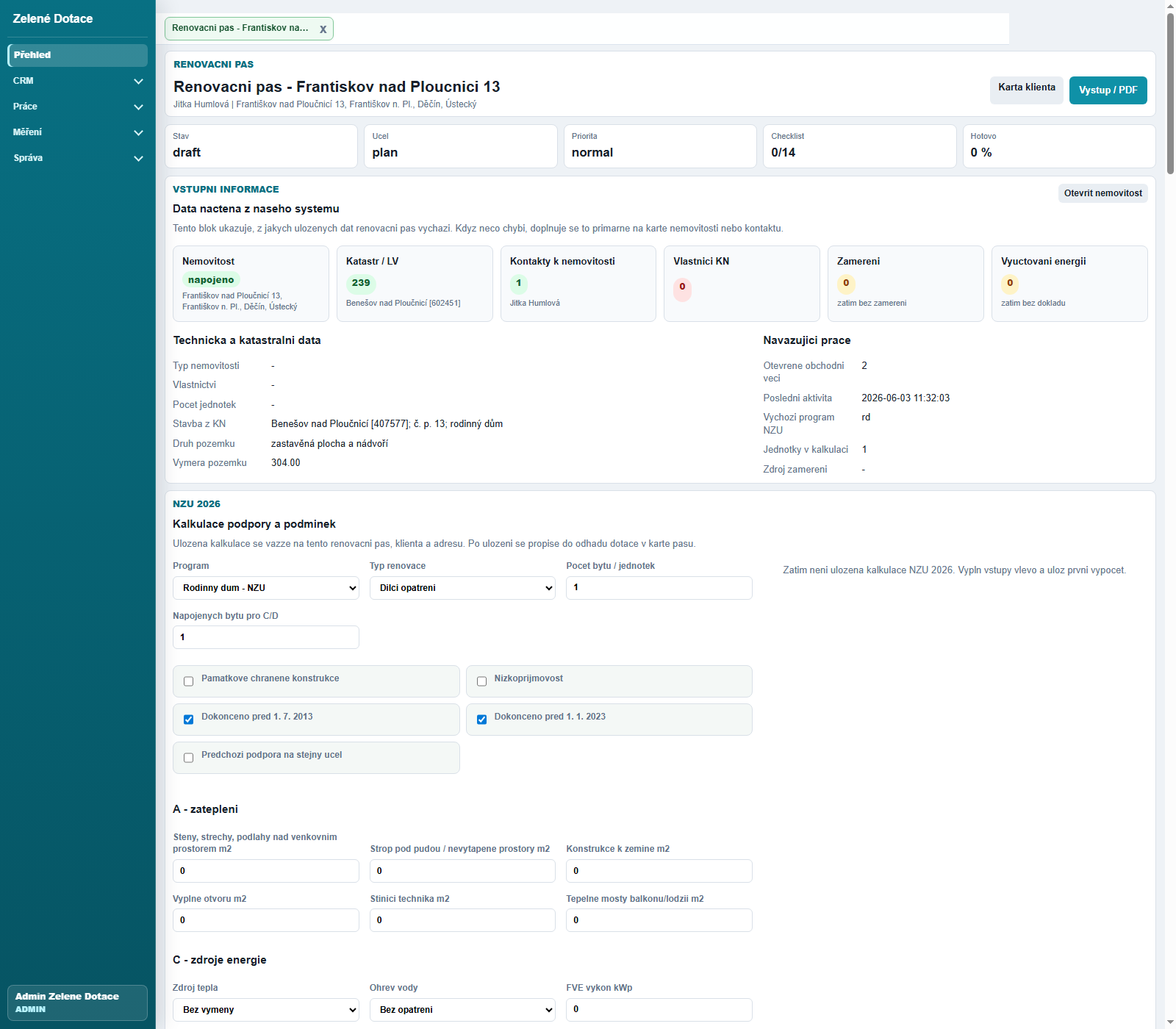The width and height of the screenshot is (1176, 1029).
Task: Click text zatim bez zamereni
Action: [872, 303]
